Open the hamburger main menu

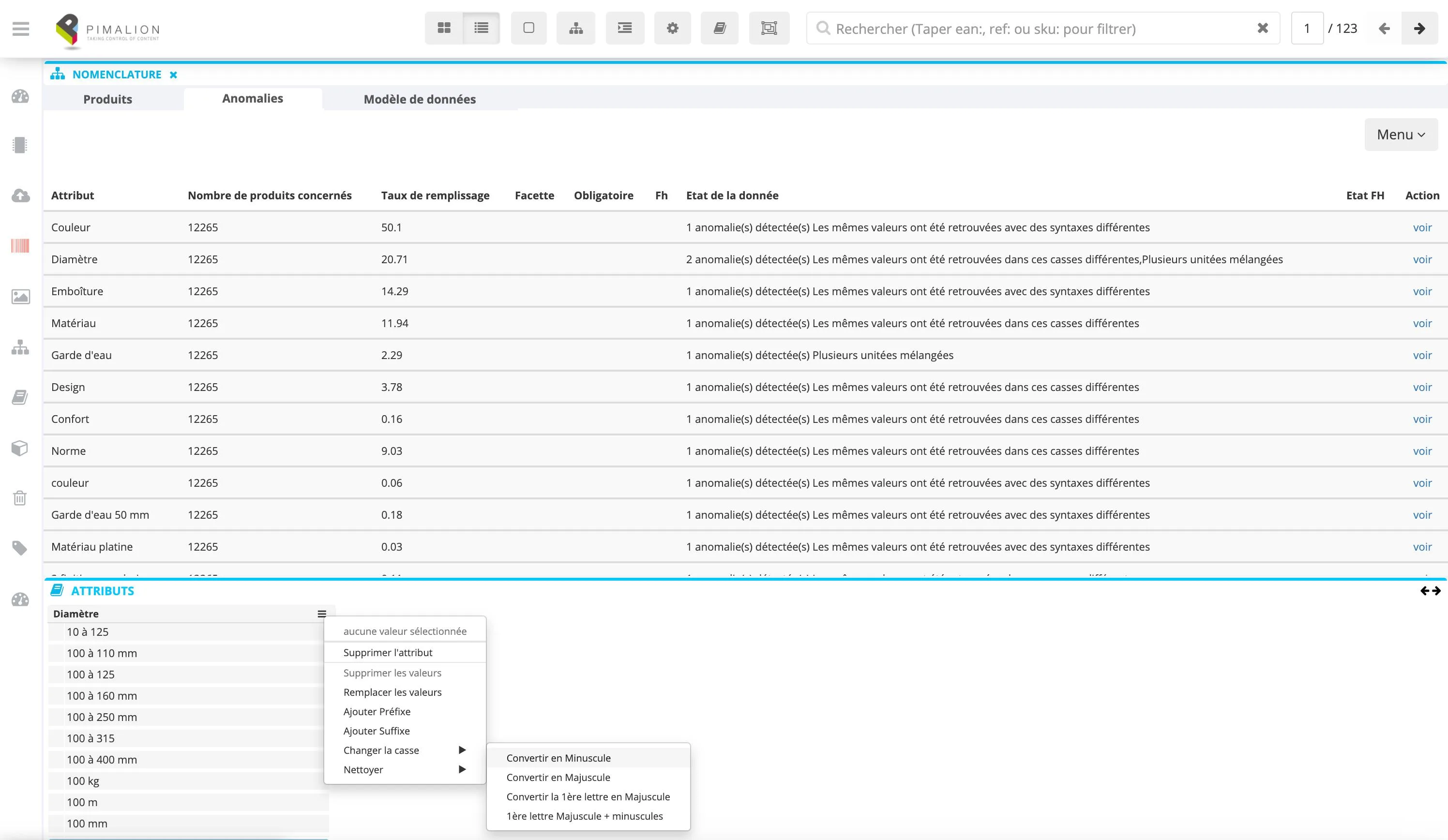point(21,29)
